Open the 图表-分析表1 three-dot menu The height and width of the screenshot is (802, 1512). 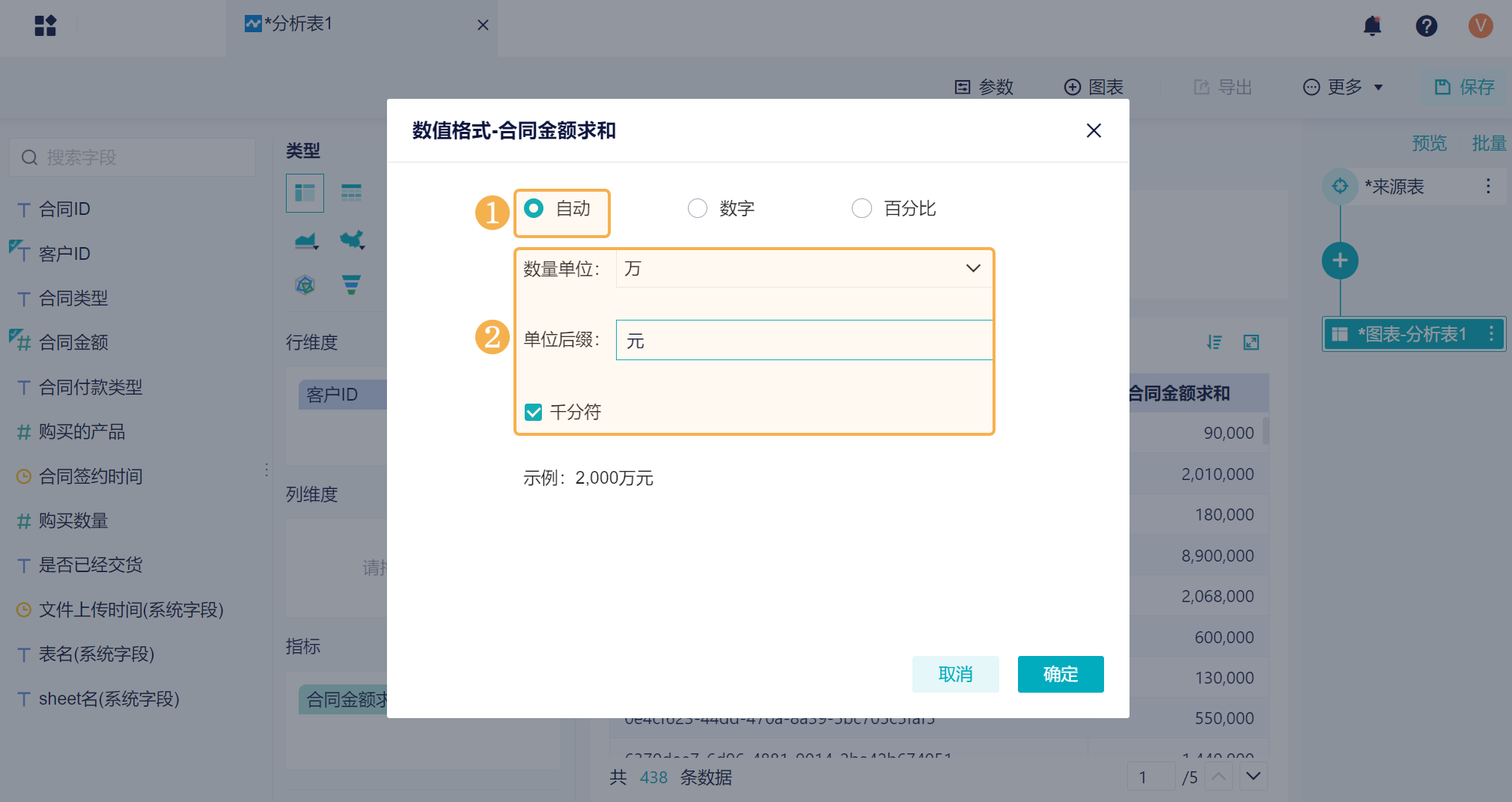pos(1491,333)
